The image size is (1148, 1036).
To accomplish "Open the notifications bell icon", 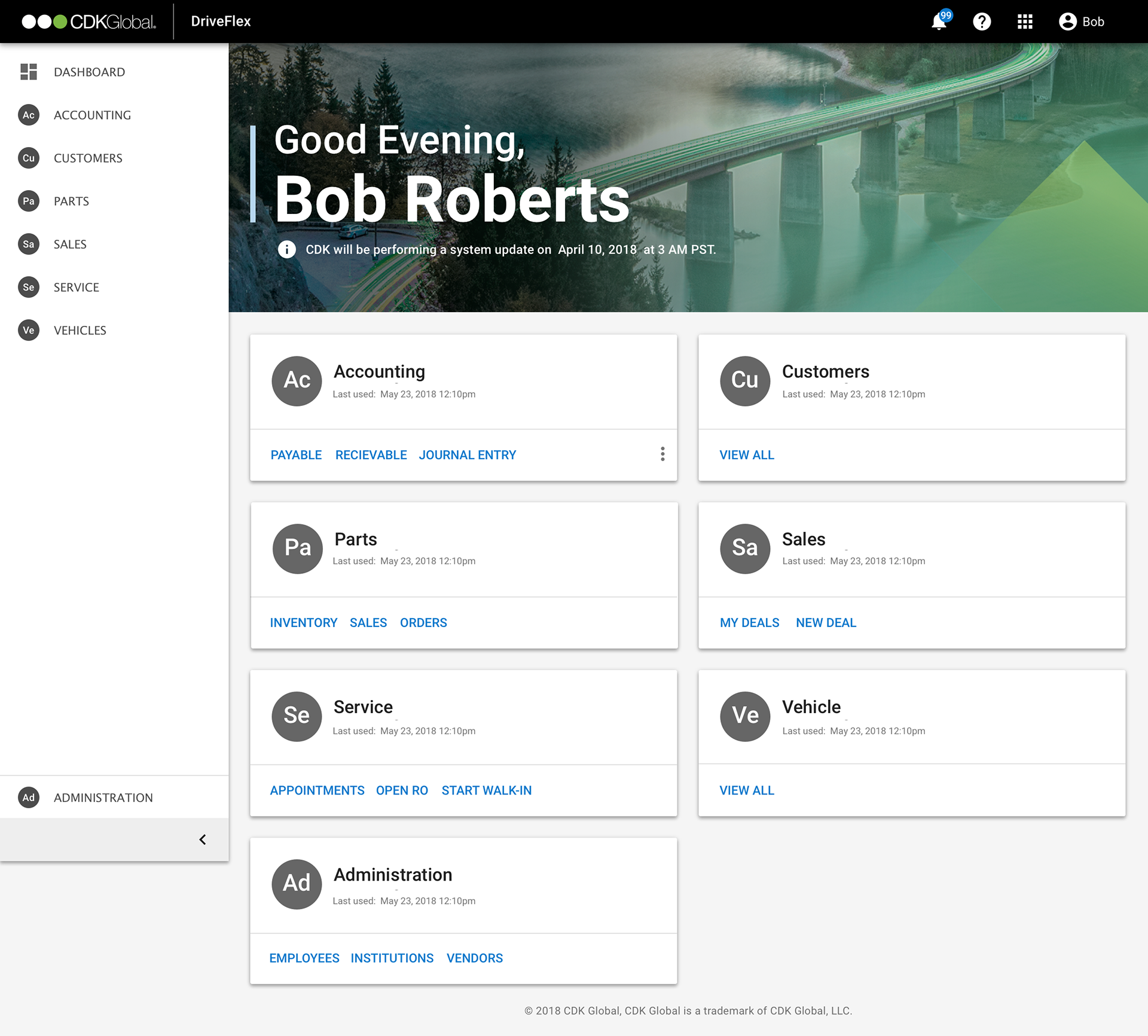I will [x=939, y=22].
